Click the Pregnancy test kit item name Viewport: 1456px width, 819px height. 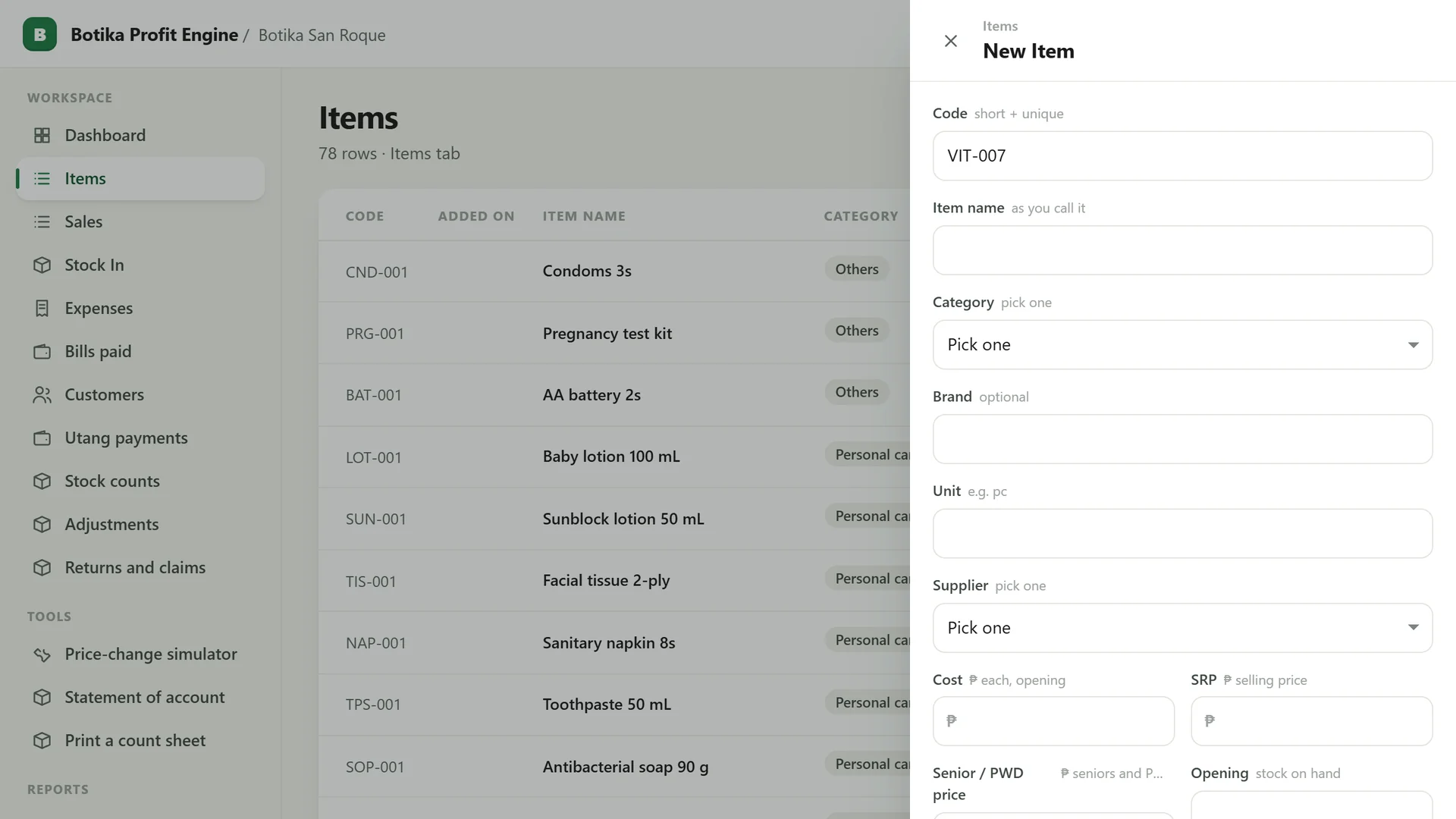point(607,334)
